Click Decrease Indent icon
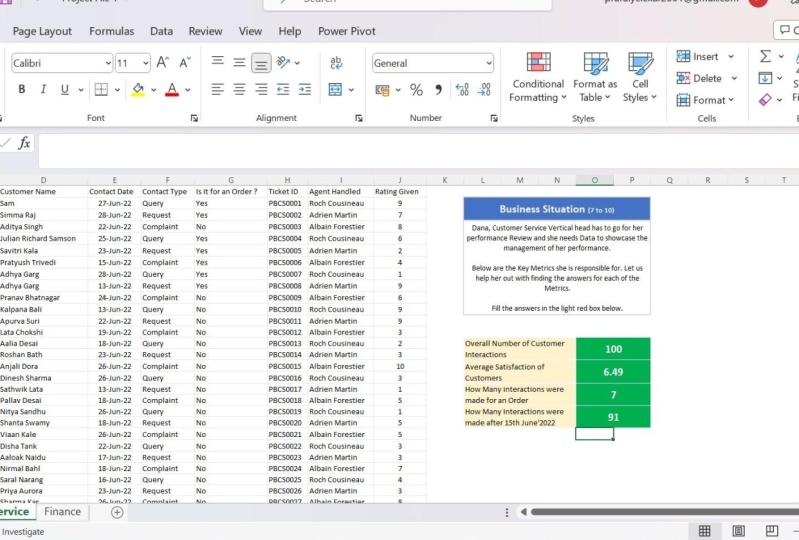The height and width of the screenshot is (540, 799). (283, 90)
